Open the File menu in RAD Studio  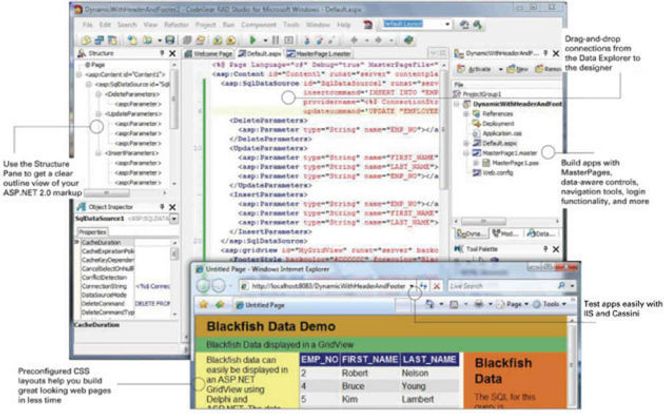(x=87, y=25)
